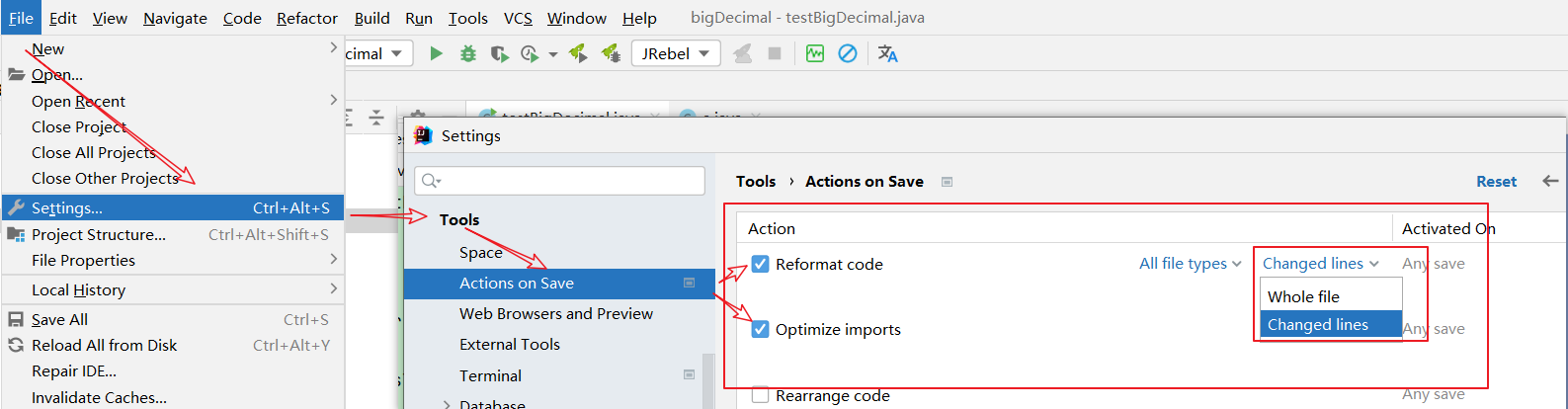The height and width of the screenshot is (409, 1568).
Task: Open the green waveform monitor icon
Action: [x=815, y=53]
